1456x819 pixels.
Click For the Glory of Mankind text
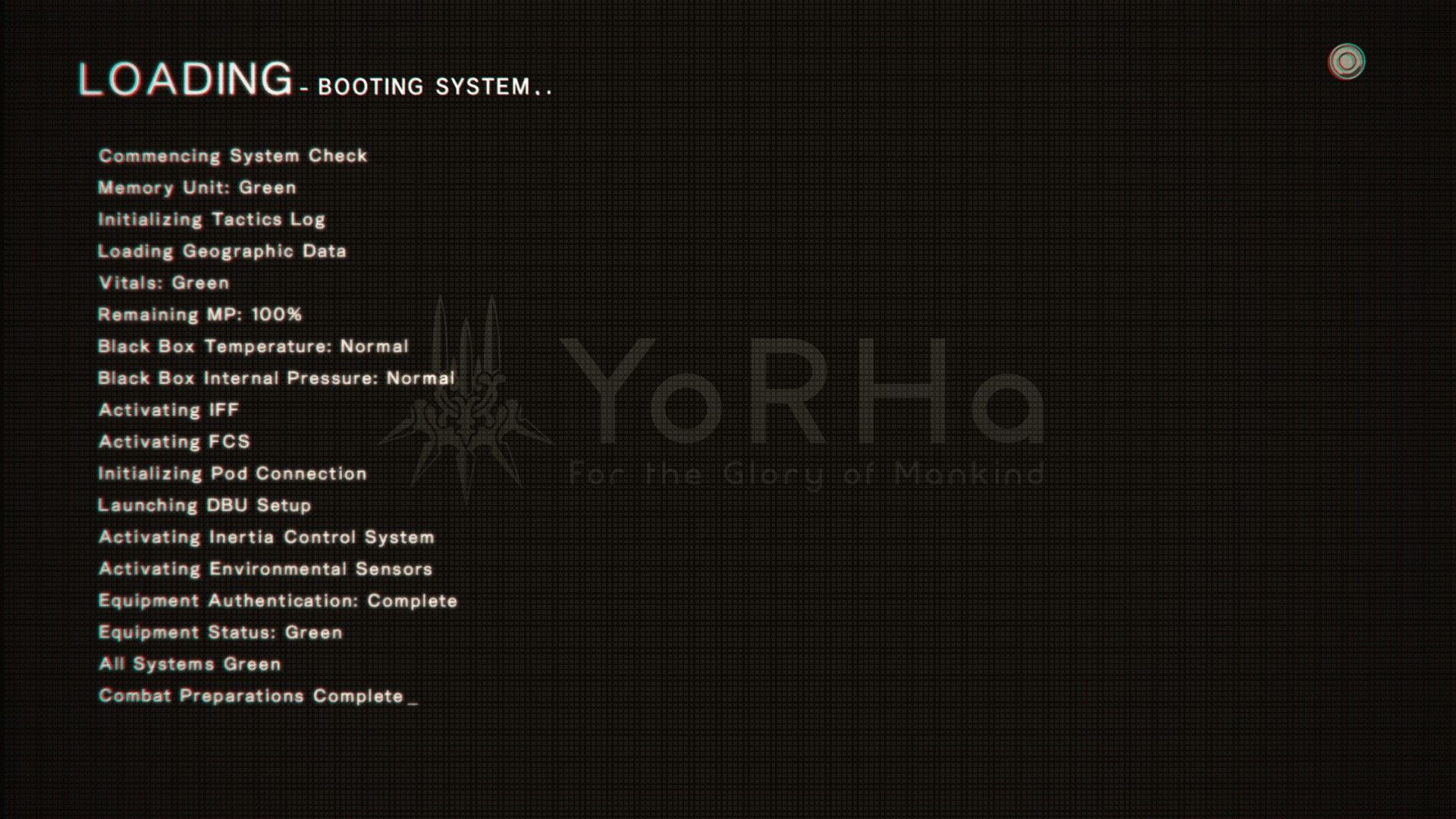tap(806, 475)
